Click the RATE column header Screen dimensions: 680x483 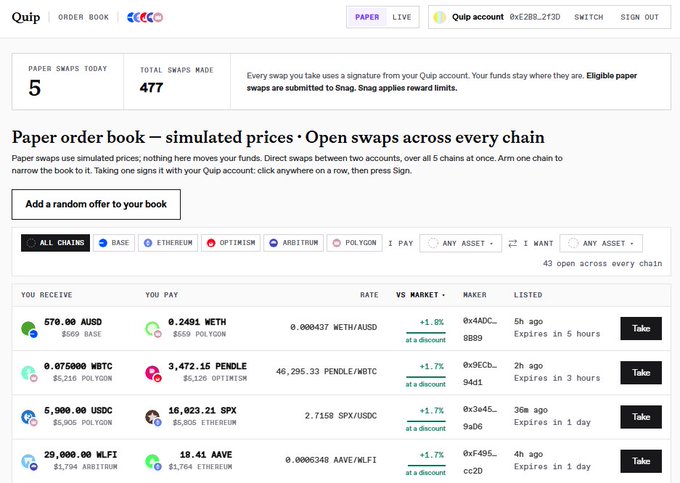[369, 295]
